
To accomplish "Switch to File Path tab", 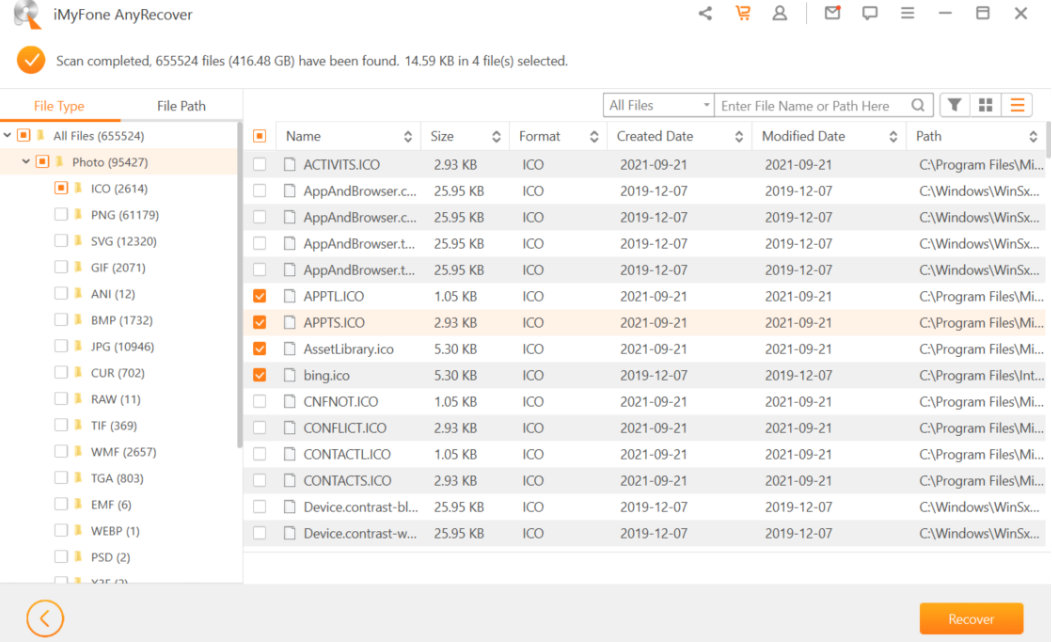I will click(x=181, y=106).
